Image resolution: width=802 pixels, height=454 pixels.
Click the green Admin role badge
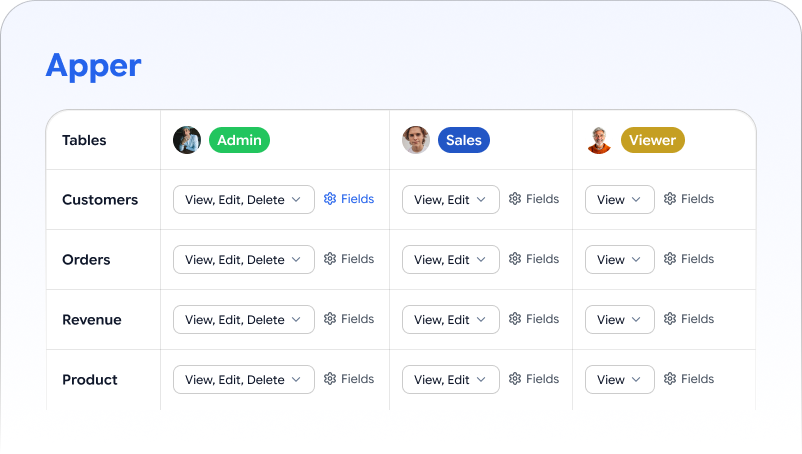coord(239,140)
